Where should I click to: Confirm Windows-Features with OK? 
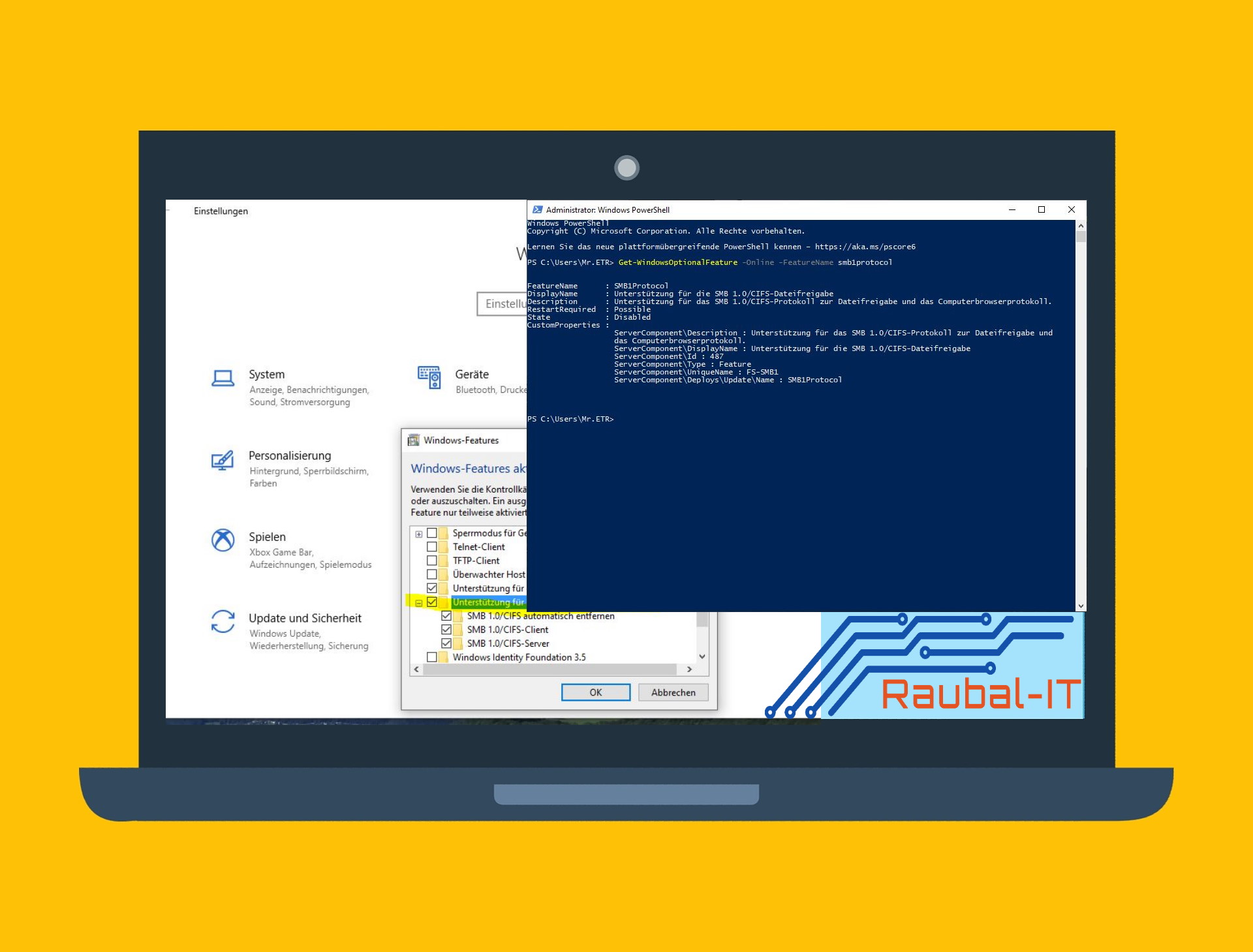click(x=596, y=692)
